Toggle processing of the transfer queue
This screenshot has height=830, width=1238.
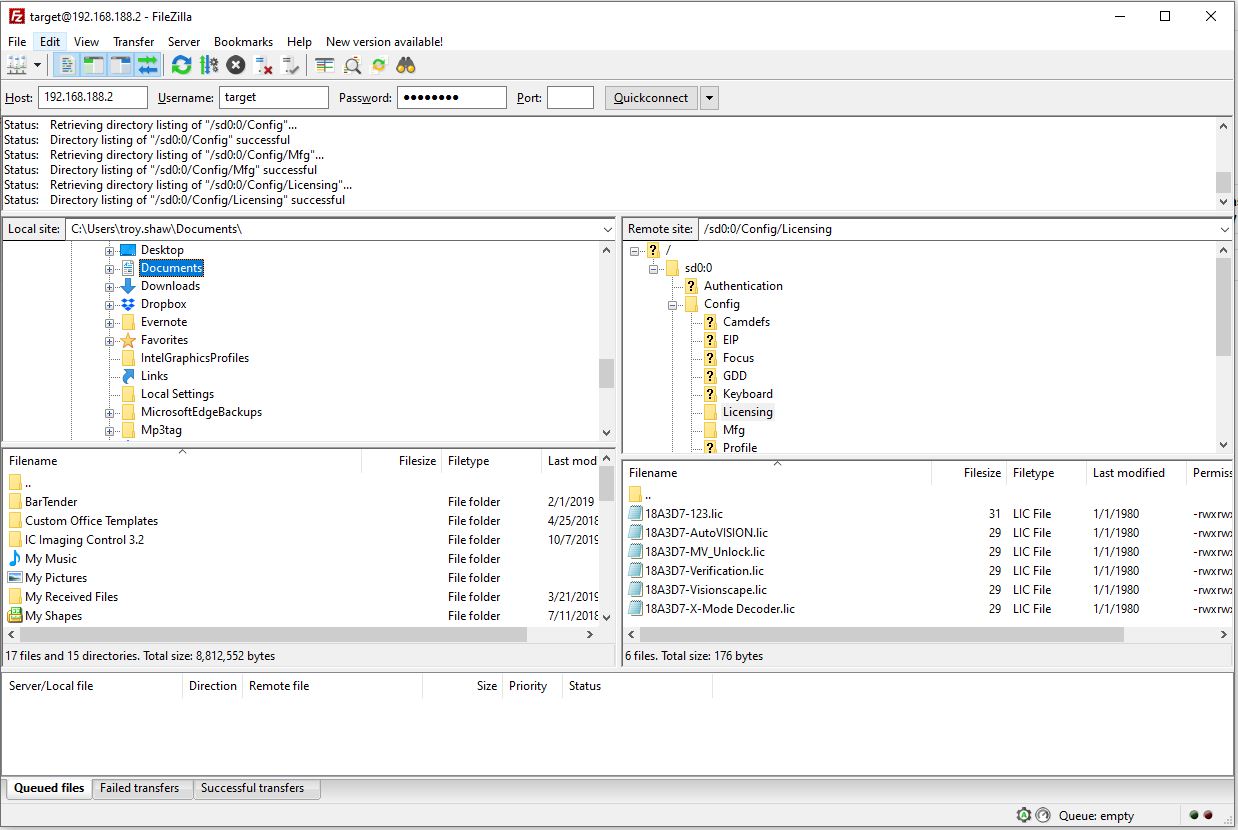(208, 65)
